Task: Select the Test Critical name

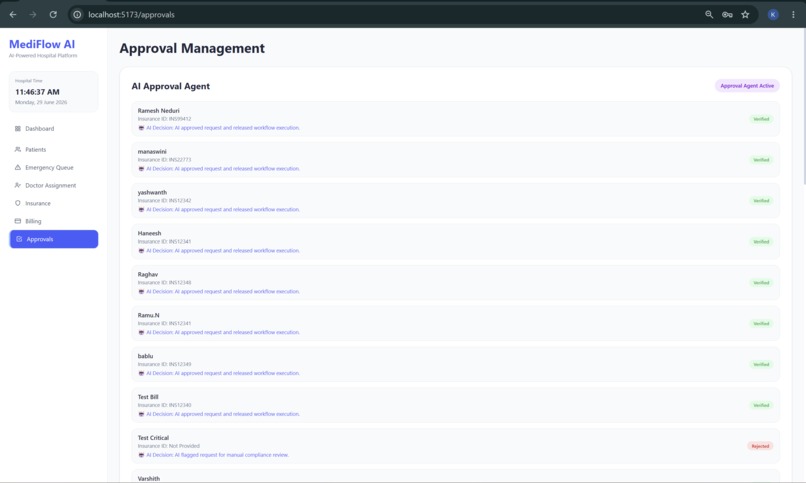Action: (x=153, y=438)
